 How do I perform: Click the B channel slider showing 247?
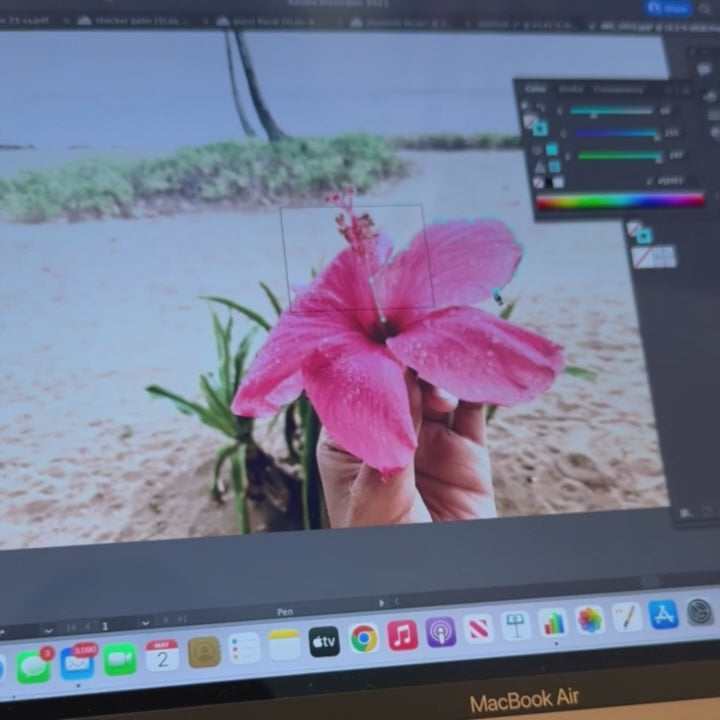[620, 156]
